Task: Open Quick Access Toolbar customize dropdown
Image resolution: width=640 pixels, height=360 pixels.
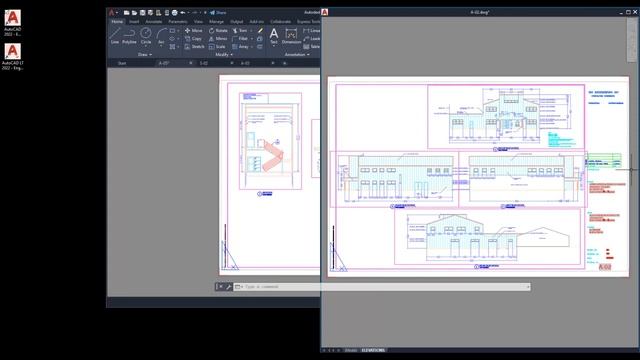Action: click(x=205, y=13)
